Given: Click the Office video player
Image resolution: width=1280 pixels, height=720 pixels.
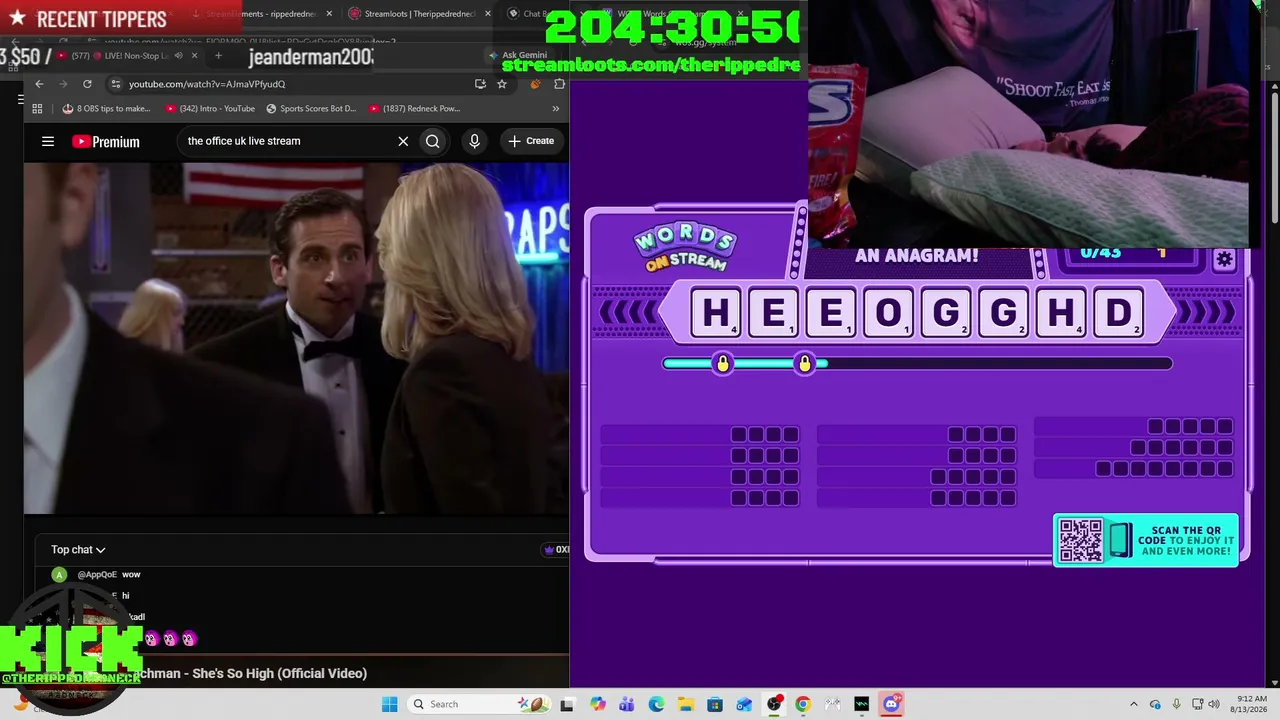Looking at the screenshot, I should coord(296,338).
